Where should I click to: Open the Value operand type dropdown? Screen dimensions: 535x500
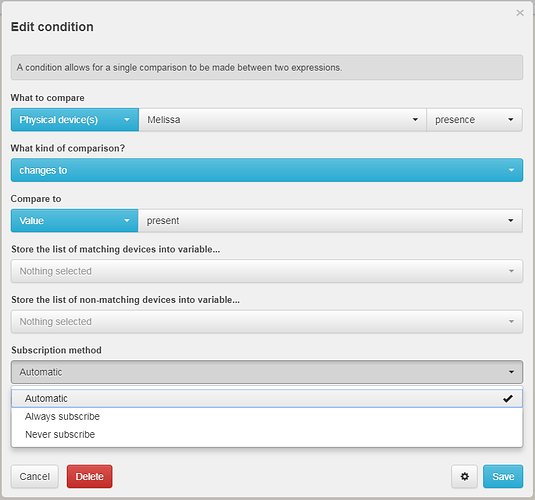pos(74,221)
